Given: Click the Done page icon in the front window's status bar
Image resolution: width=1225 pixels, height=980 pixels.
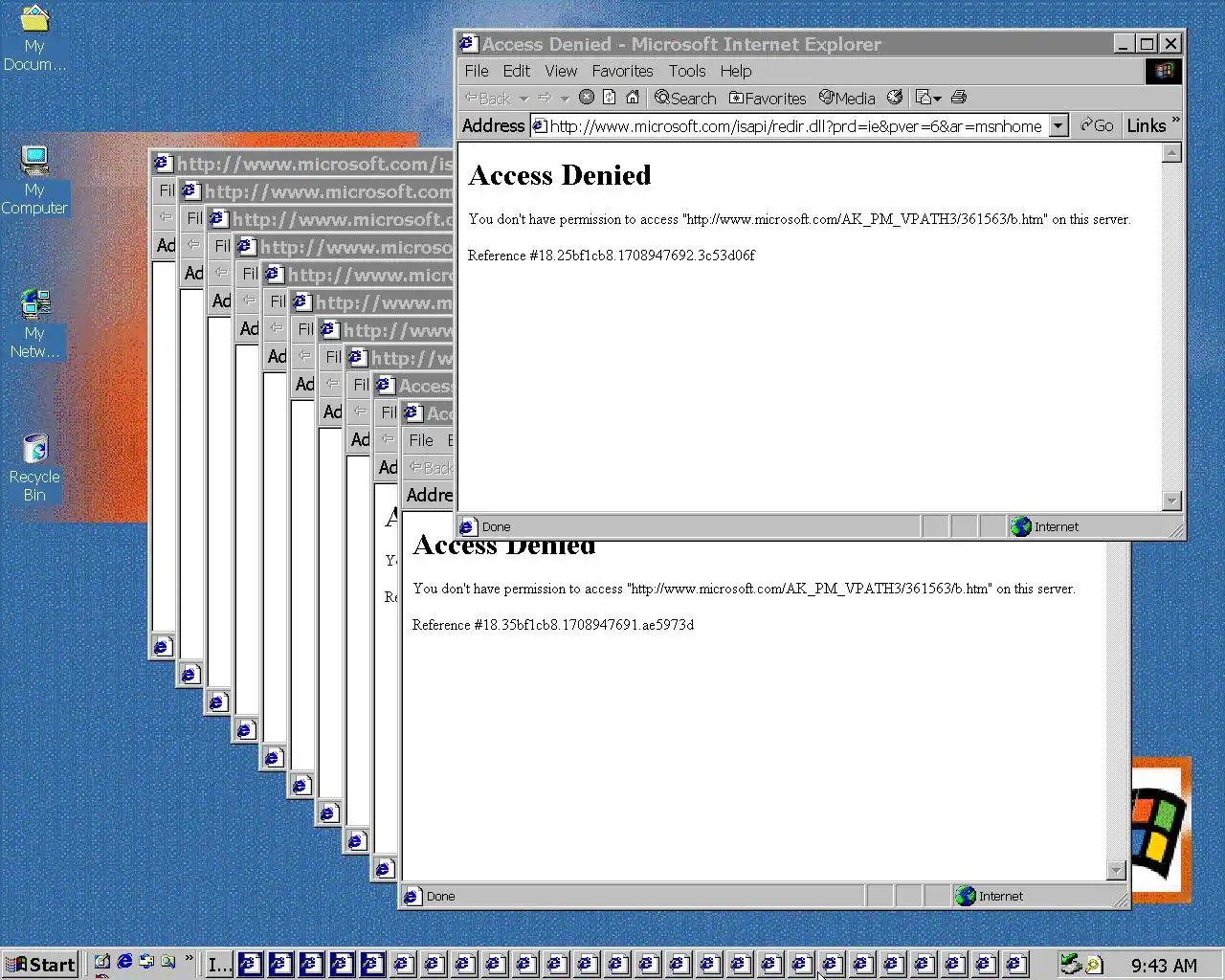Looking at the screenshot, I should coord(467,526).
